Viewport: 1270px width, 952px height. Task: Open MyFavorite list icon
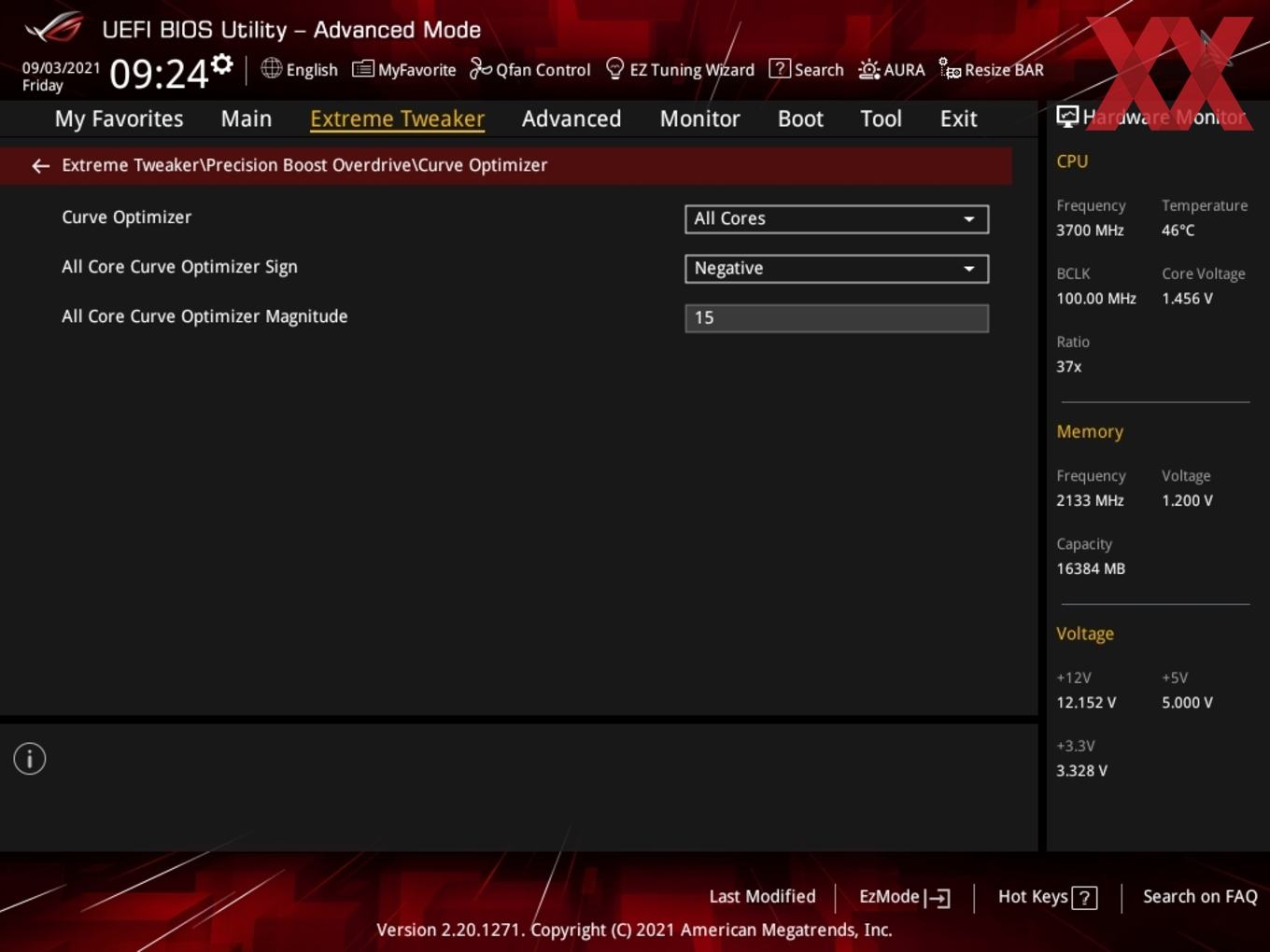pyautogui.click(x=362, y=69)
